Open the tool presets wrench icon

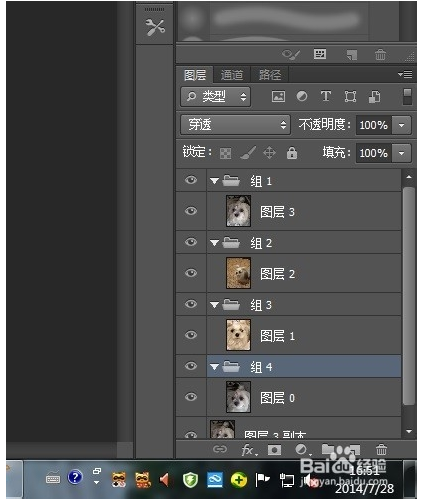point(155,27)
